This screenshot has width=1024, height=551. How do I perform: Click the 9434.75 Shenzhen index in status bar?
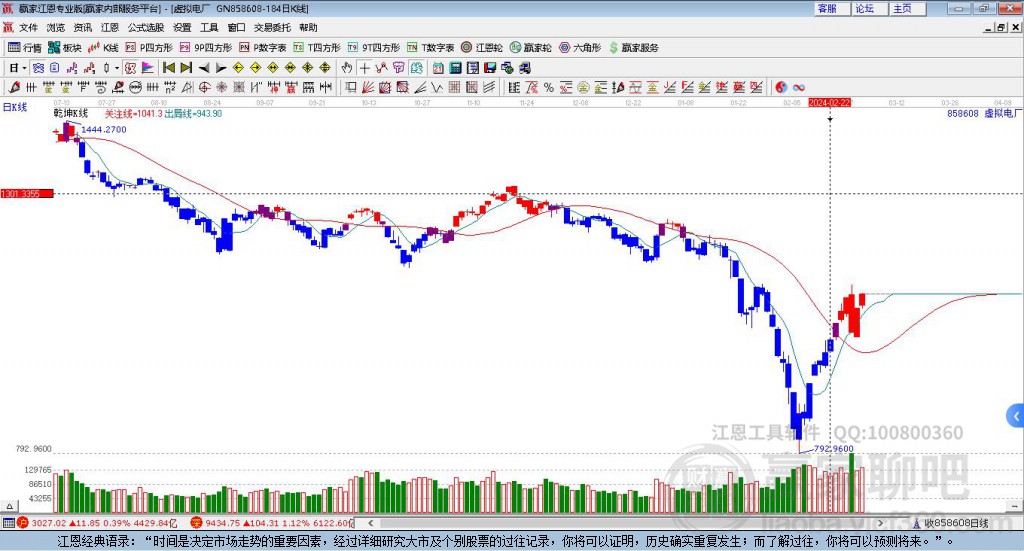coord(224,523)
